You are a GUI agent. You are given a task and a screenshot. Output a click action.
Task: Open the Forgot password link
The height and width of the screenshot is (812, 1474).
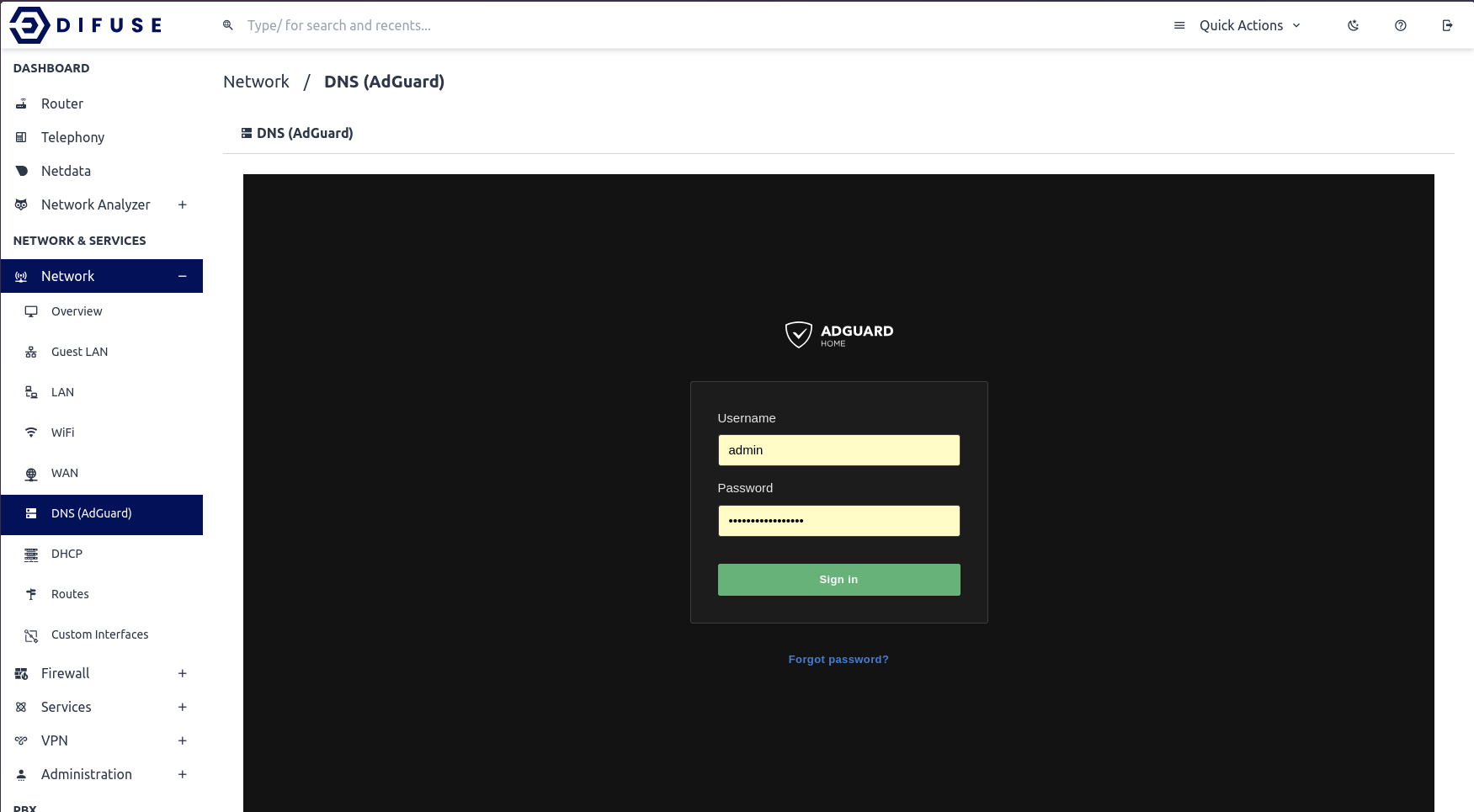click(838, 660)
